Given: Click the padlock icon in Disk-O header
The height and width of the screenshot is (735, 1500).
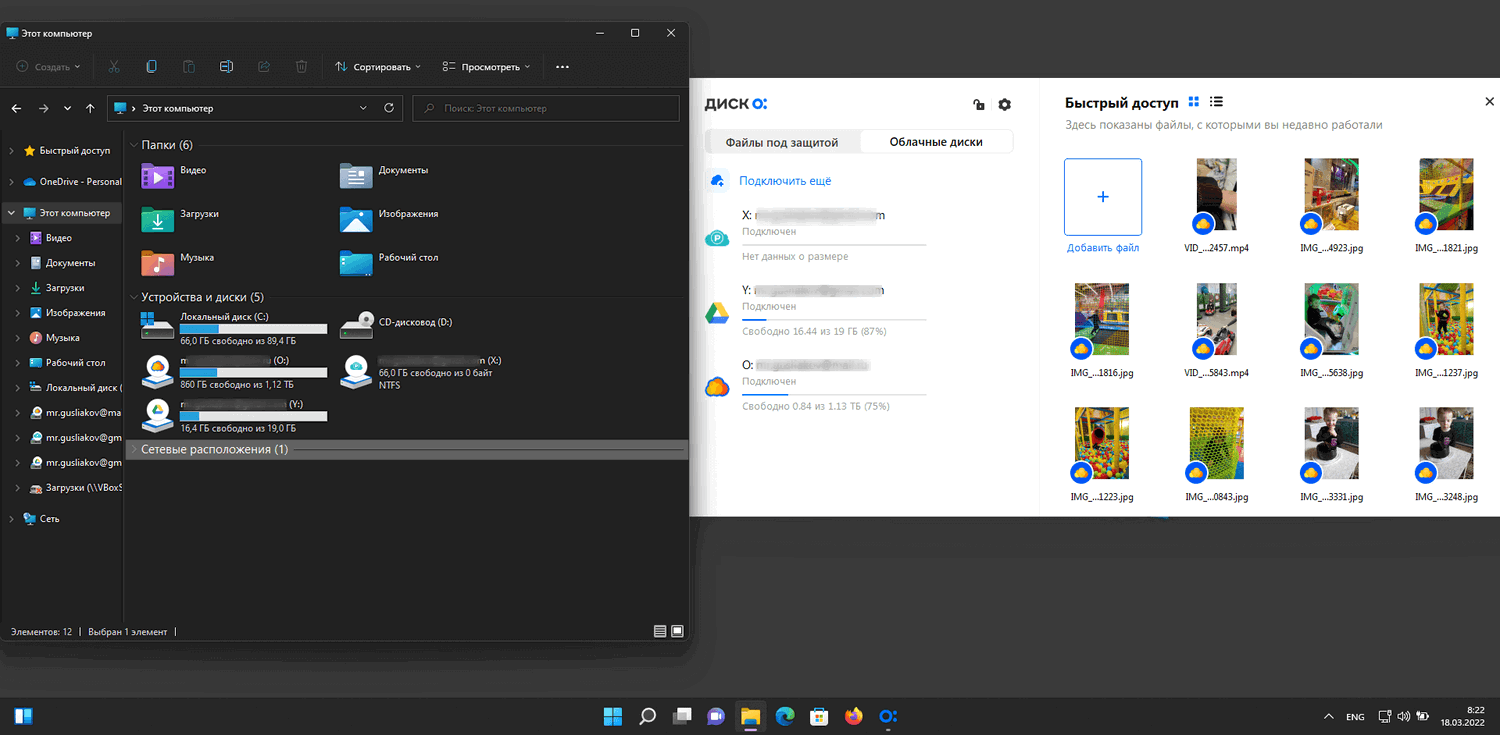Looking at the screenshot, I should coord(979,104).
